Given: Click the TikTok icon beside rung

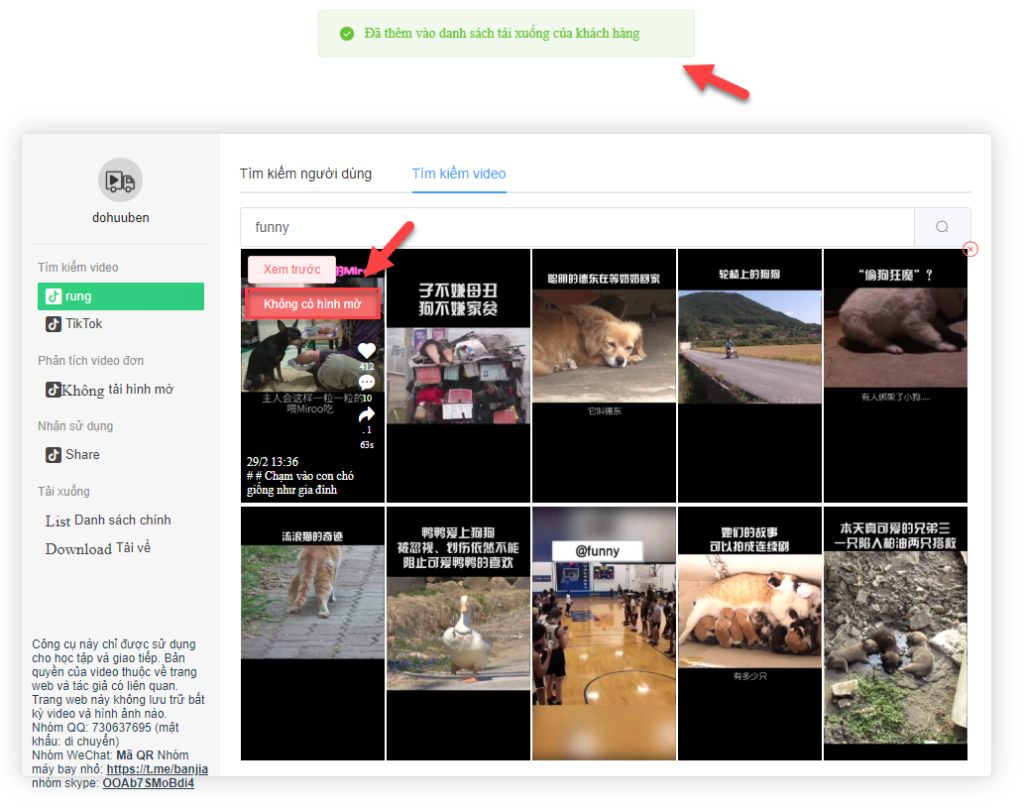Looking at the screenshot, I should [54, 297].
